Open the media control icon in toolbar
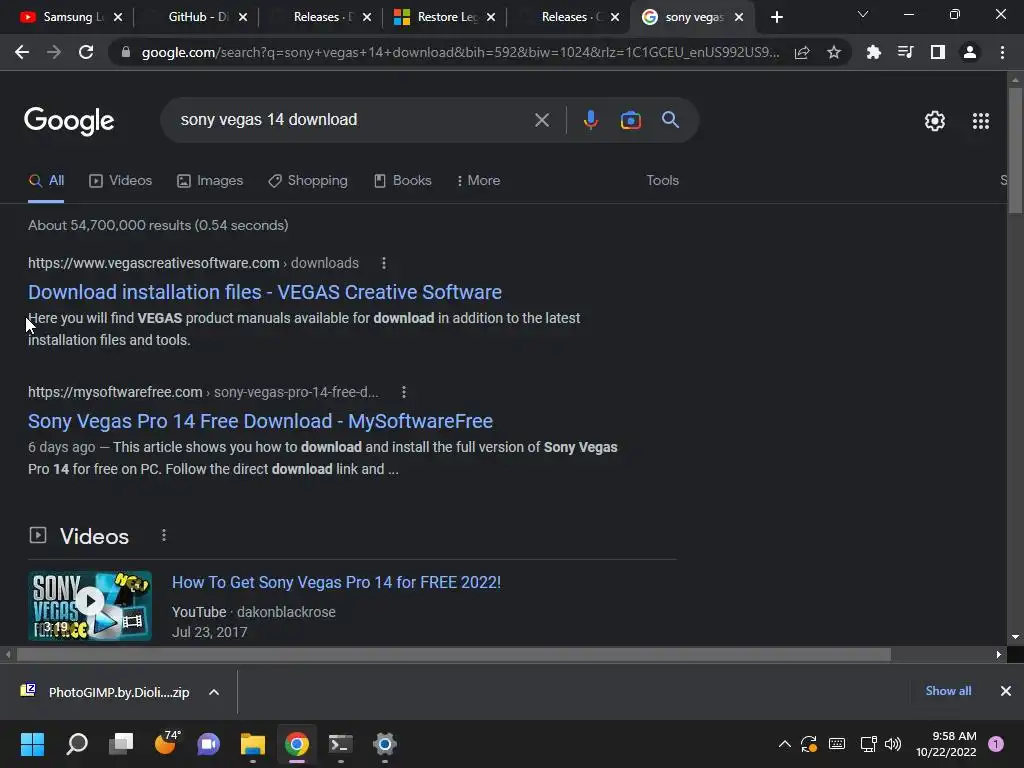Screen dimensions: 1024x768 [x=905, y=52]
